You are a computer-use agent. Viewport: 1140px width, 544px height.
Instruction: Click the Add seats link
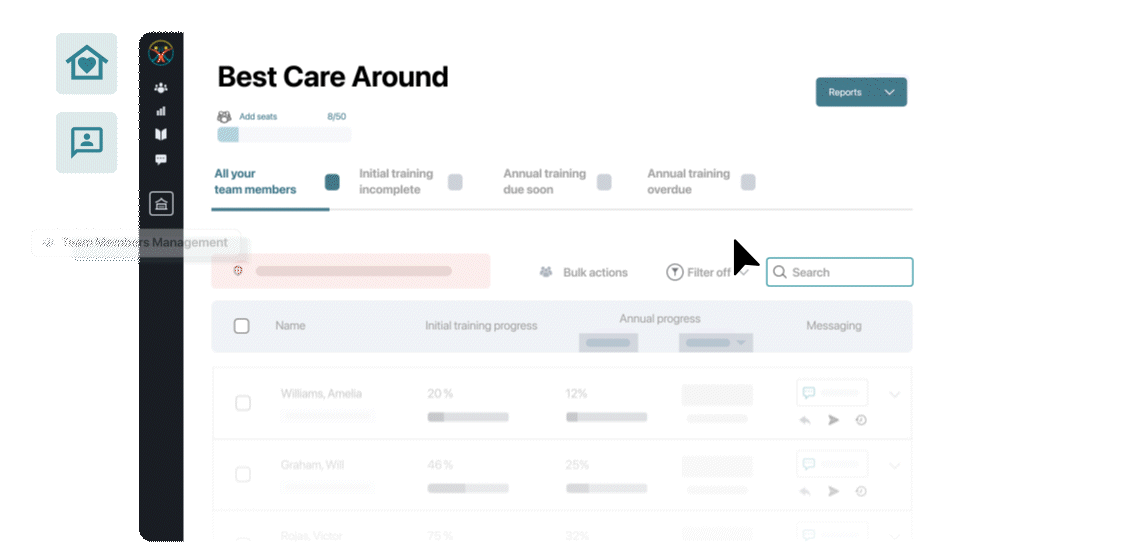pyautogui.click(x=258, y=117)
